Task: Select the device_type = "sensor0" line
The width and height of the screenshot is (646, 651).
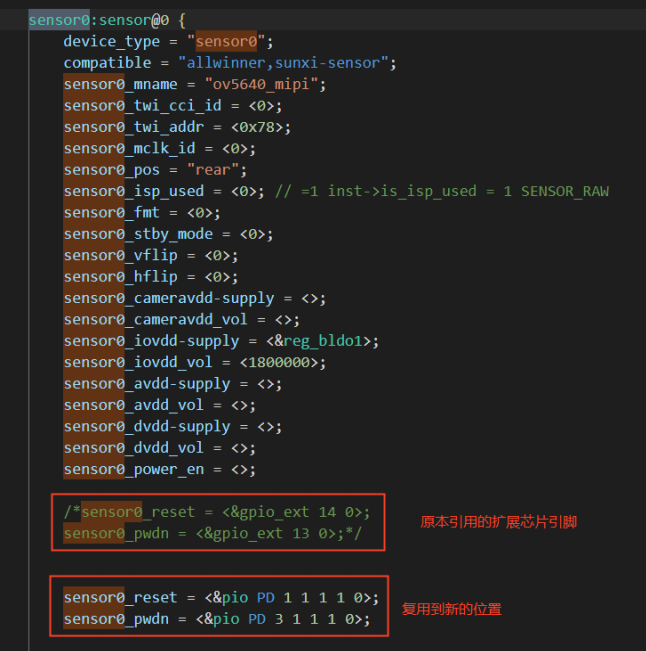Action: (168, 42)
